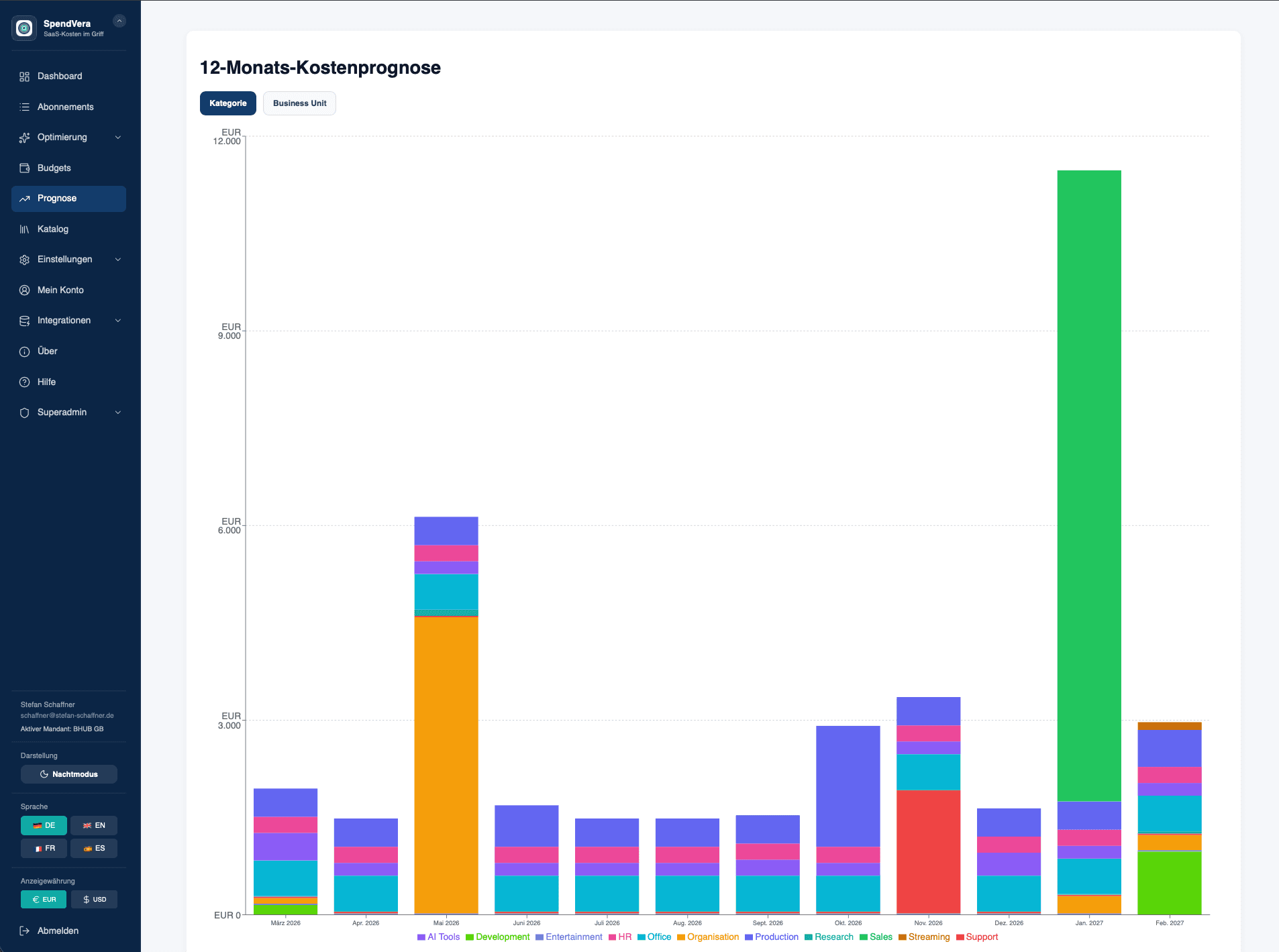Click the Über info icon
This screenshot has height=952, width=1279.
(25, 352)
